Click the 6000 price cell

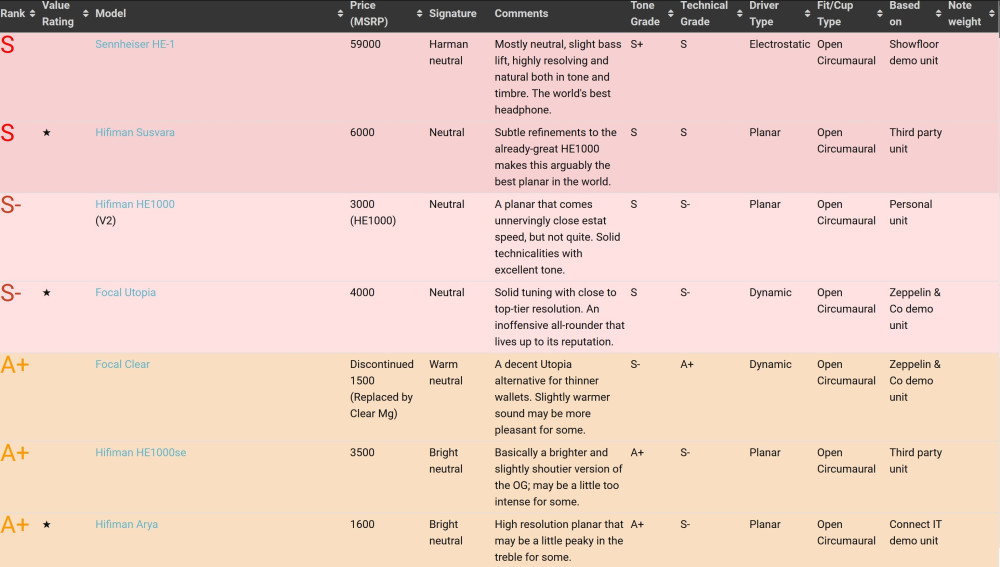362,132
